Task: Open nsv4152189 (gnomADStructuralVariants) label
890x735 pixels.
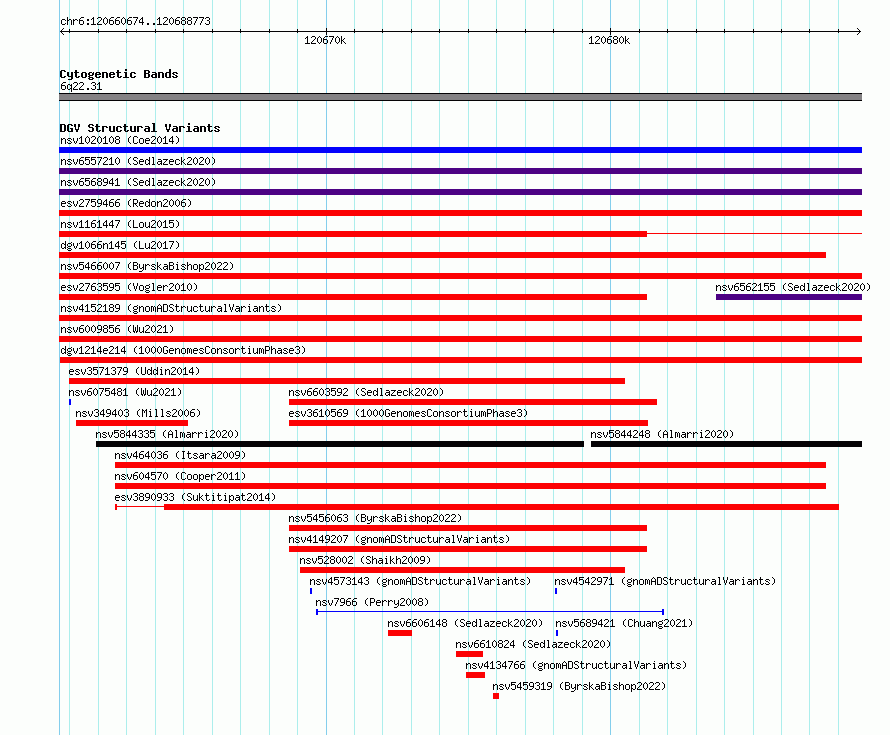Action: click(x=171, y=308)
